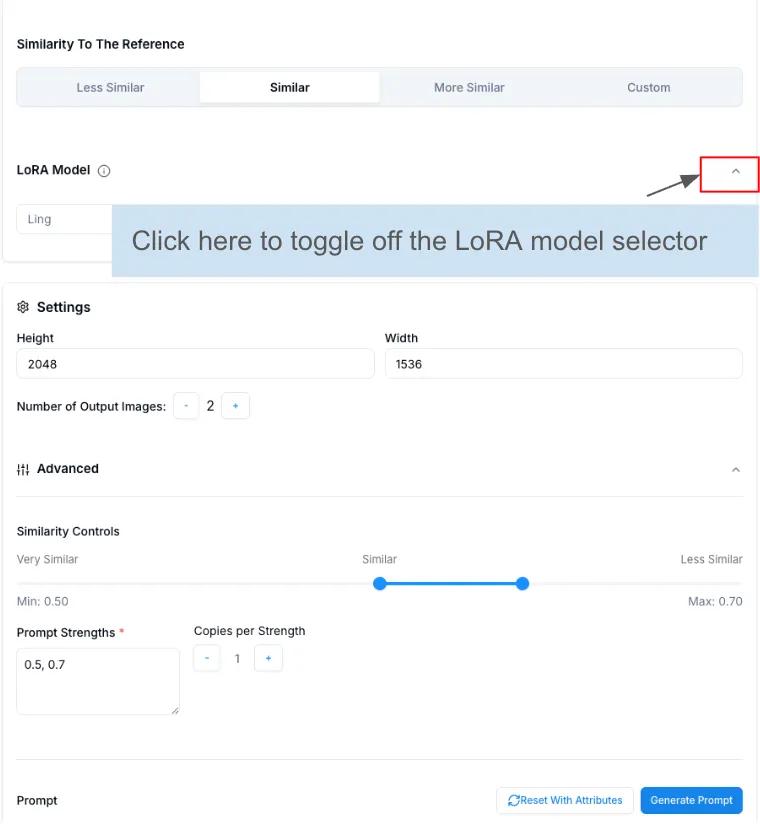The height and width of the screenshot is (834, 760).
Task: Decrease Copies per Strength
Action: [x=207, y=658]
